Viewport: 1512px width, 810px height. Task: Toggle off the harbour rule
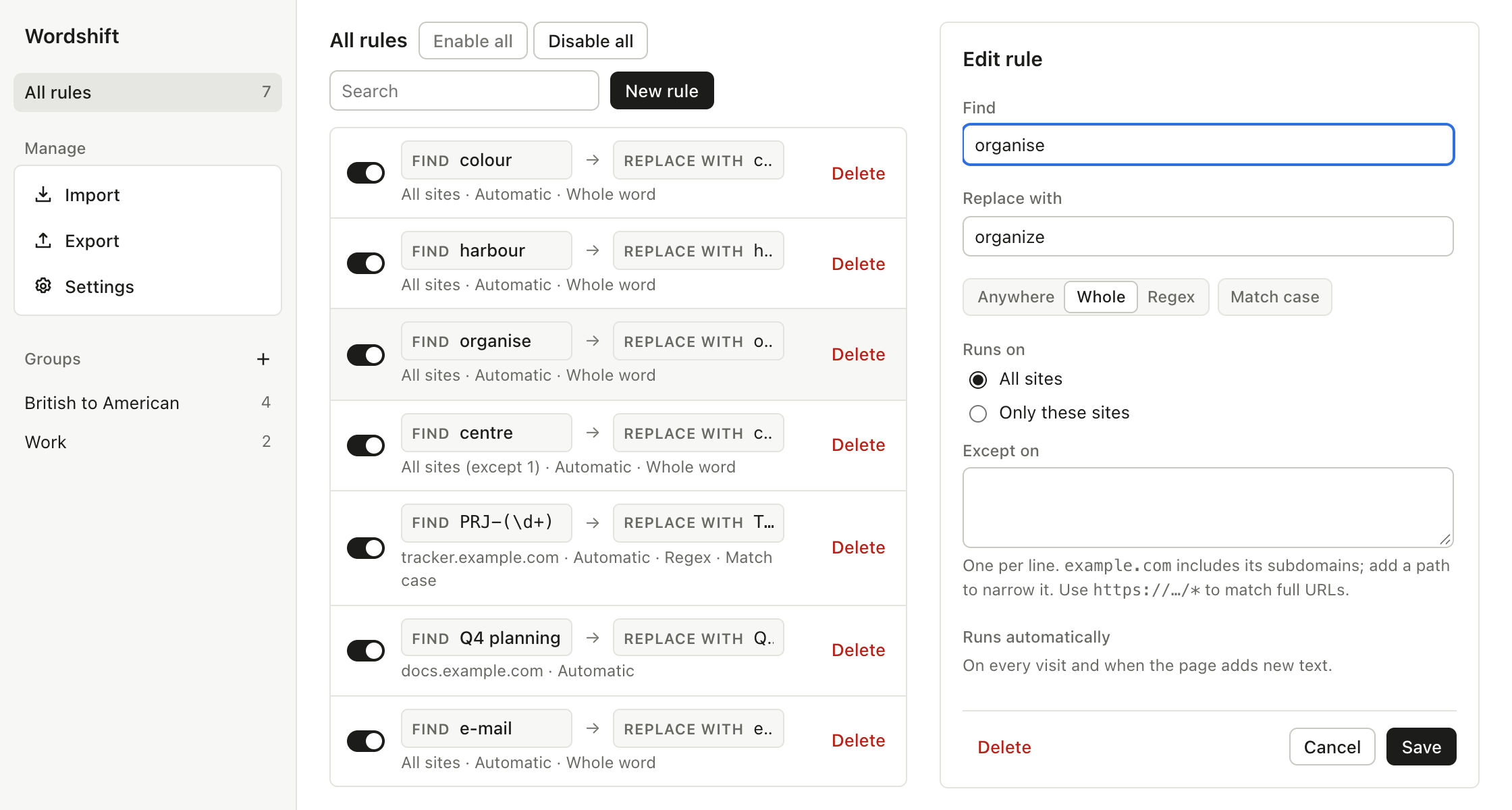(x=366, y=263)
